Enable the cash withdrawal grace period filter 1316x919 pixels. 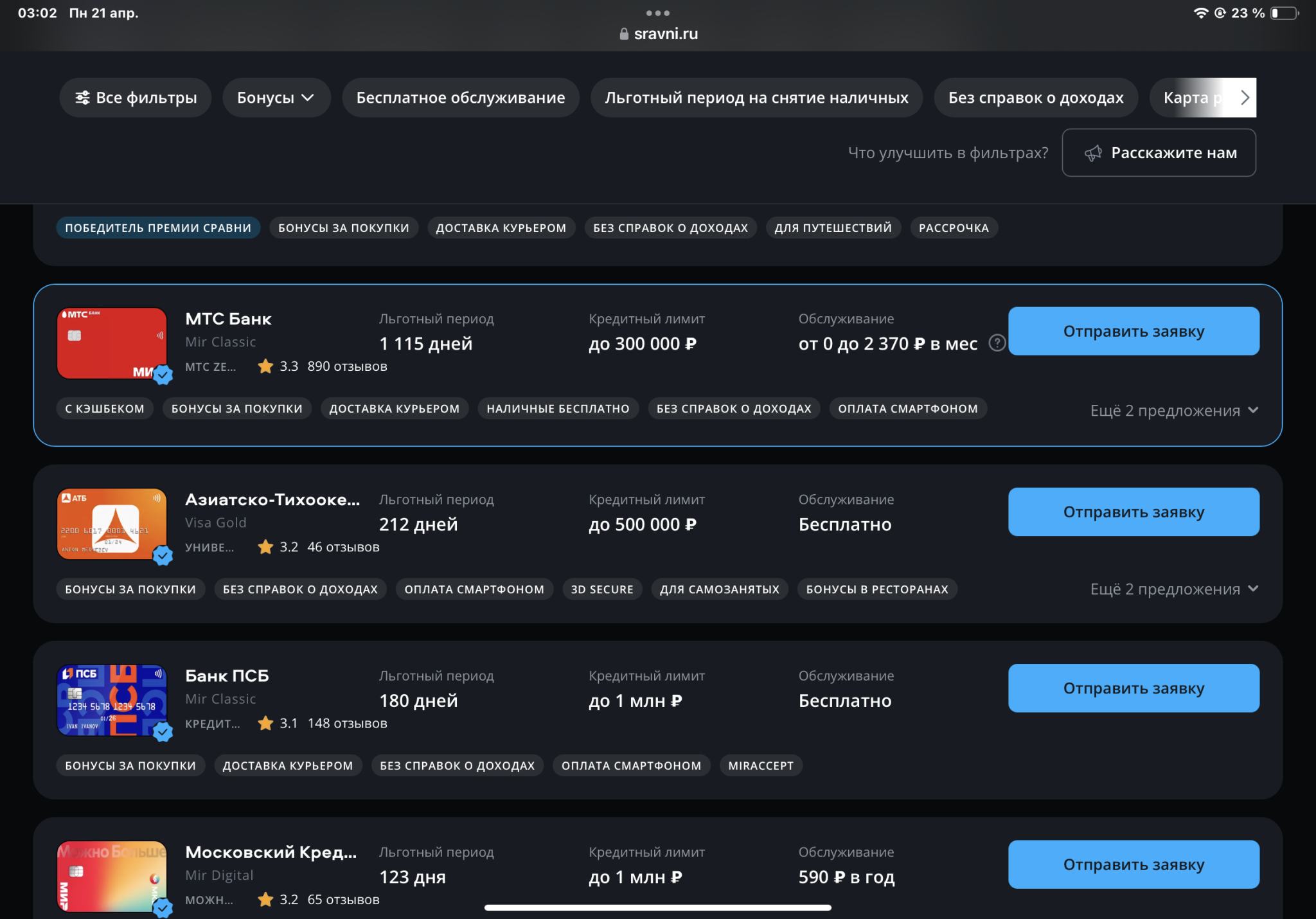pyautogui.click(x=756, y=98)
